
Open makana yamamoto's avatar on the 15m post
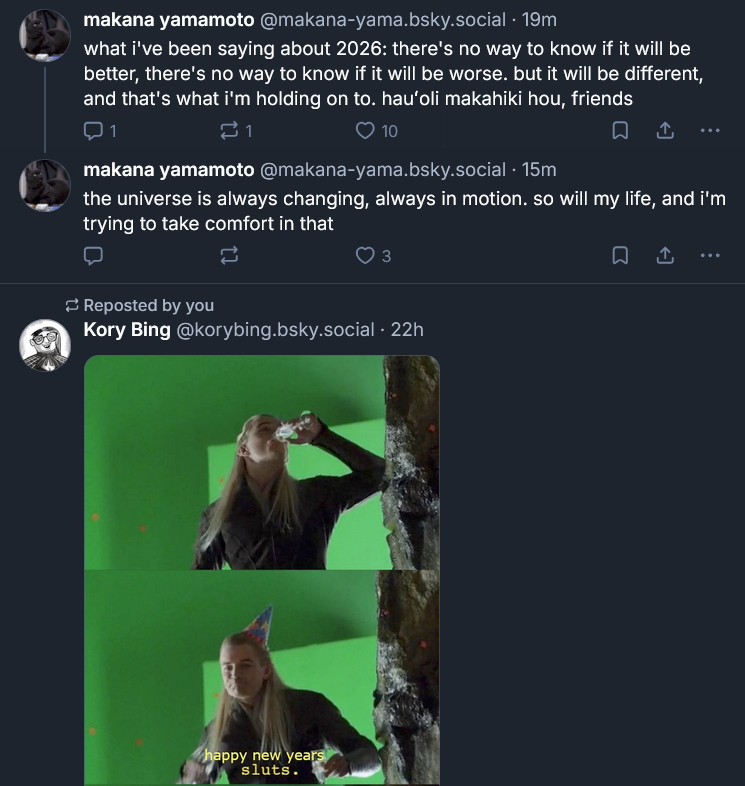coord(45,185)
